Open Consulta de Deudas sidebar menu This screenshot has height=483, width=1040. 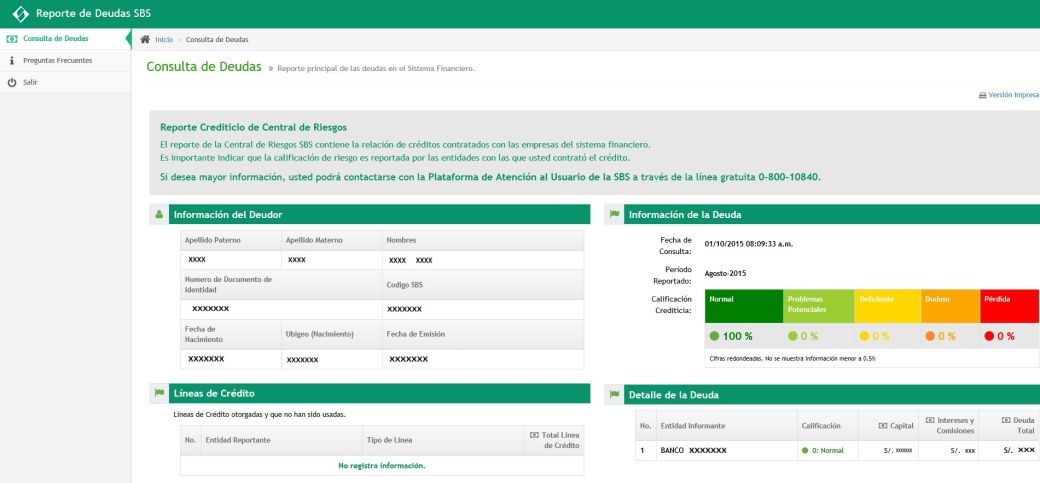click(55, 39)
